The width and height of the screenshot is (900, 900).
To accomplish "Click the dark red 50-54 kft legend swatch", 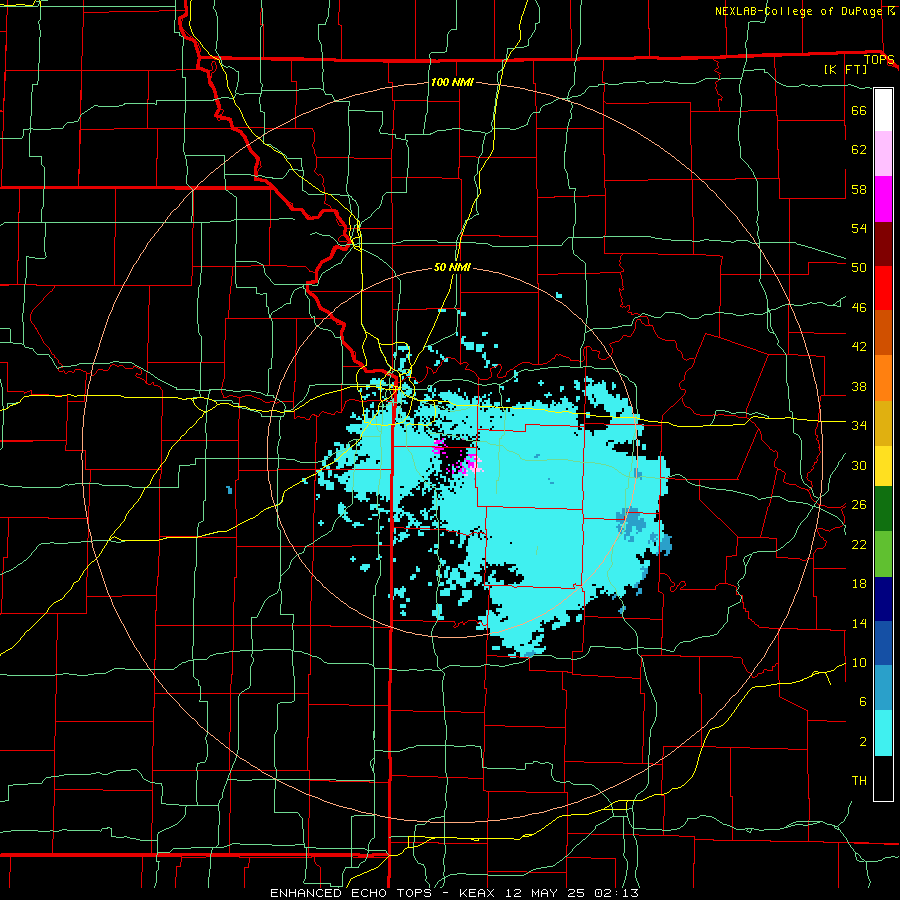I will pyautogui.click(x=883, y=244).
